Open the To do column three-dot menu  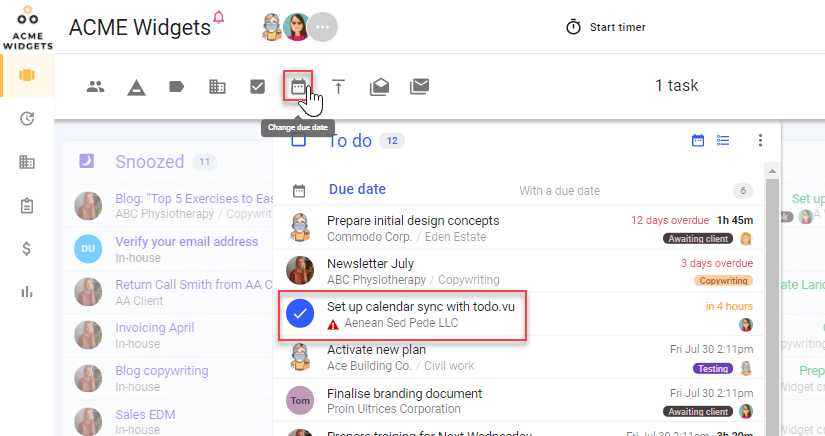760,140
